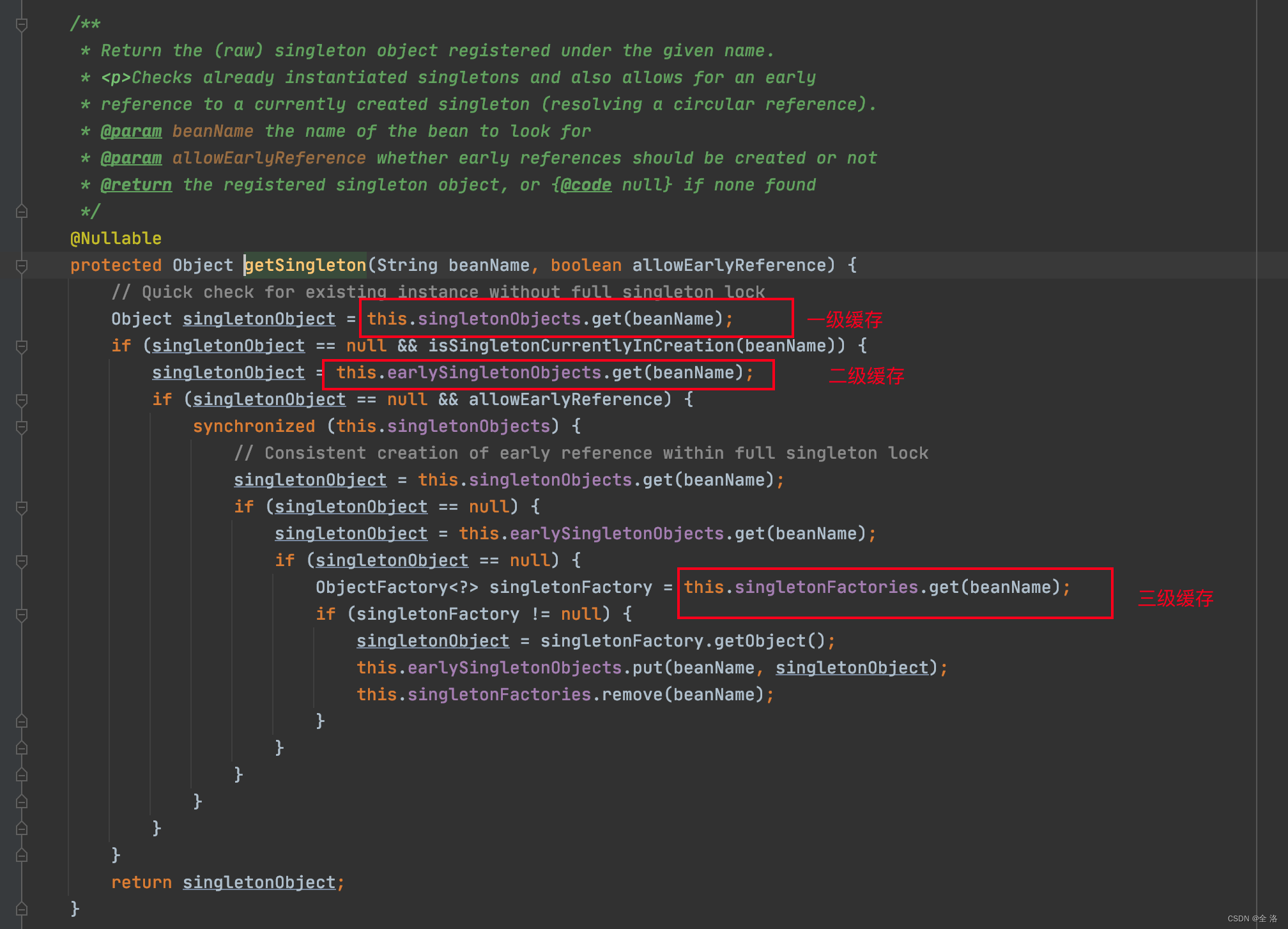Fold the isSingletonCurrentlyInCreation if block

[22, 346]
